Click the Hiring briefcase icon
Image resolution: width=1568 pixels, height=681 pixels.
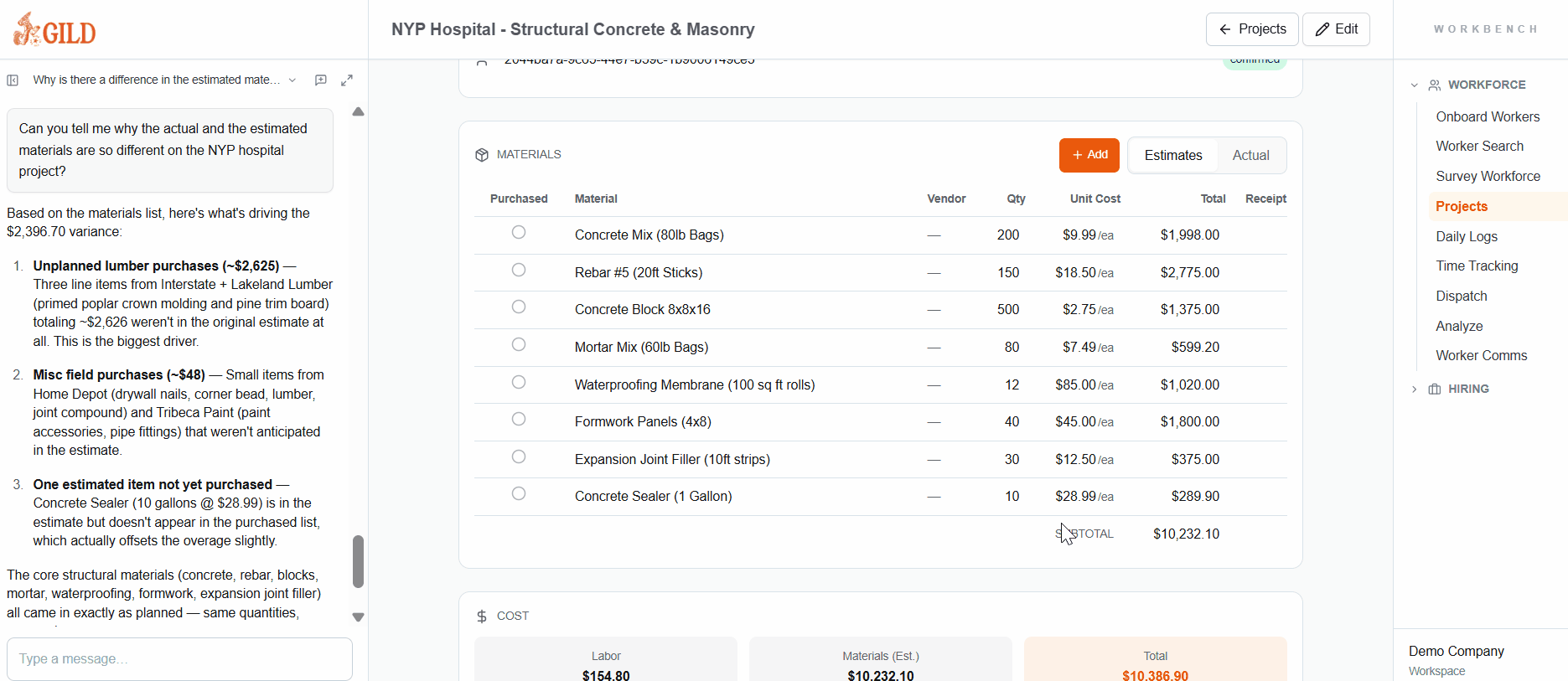[x=1435, y=390]
